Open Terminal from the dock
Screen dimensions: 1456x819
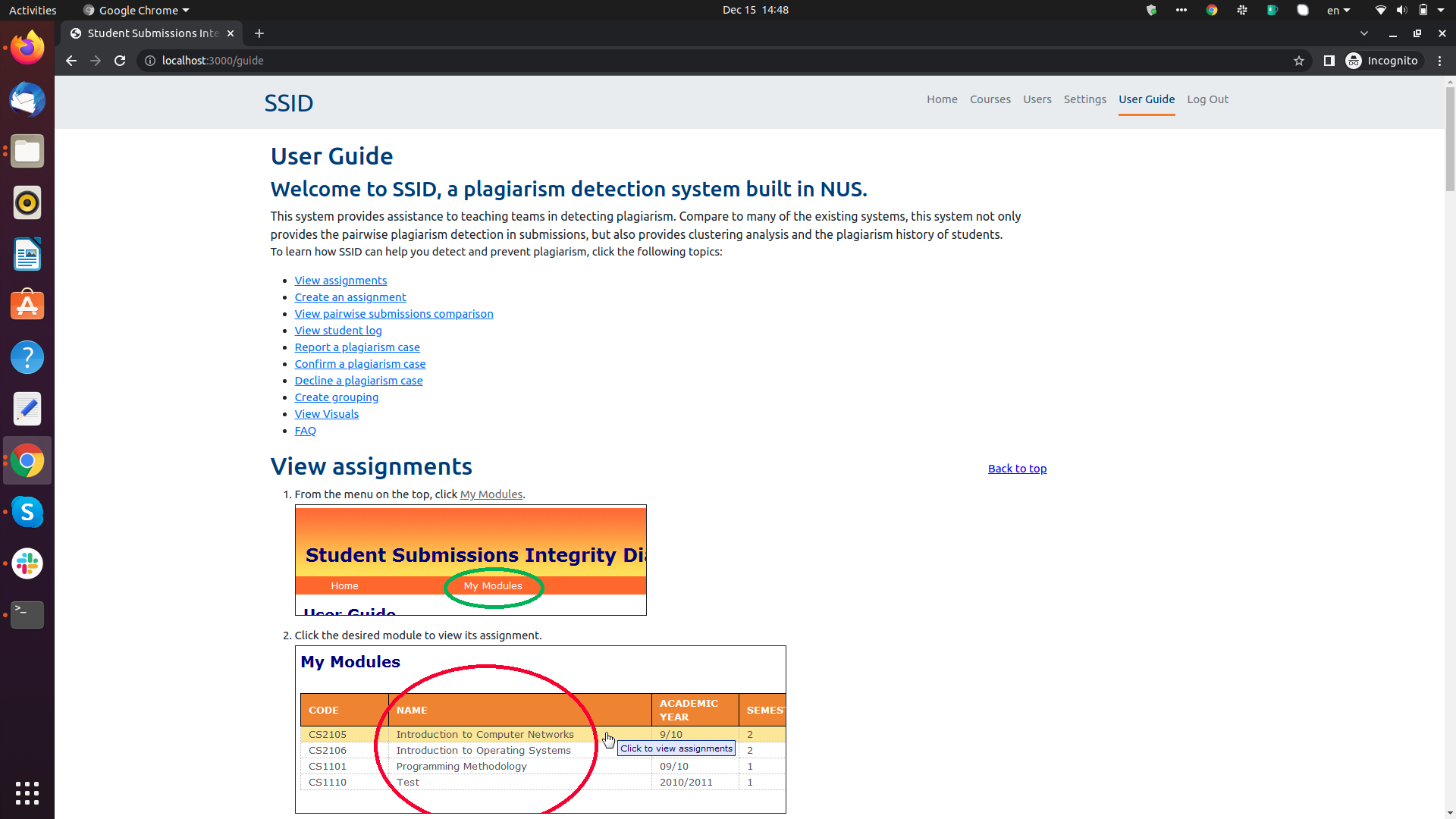(x=27, y=614)
